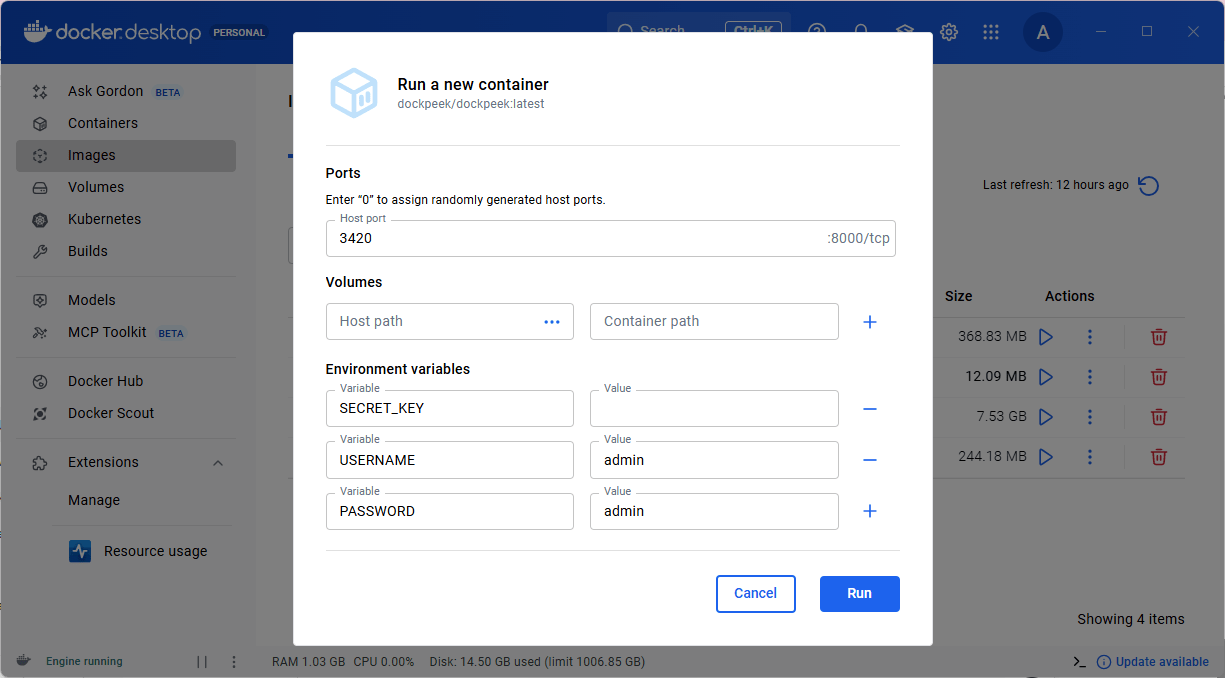The image size is (1225, 678).
Task: Delete the 368.83 MB image via trash icon
Action: 1158,337
